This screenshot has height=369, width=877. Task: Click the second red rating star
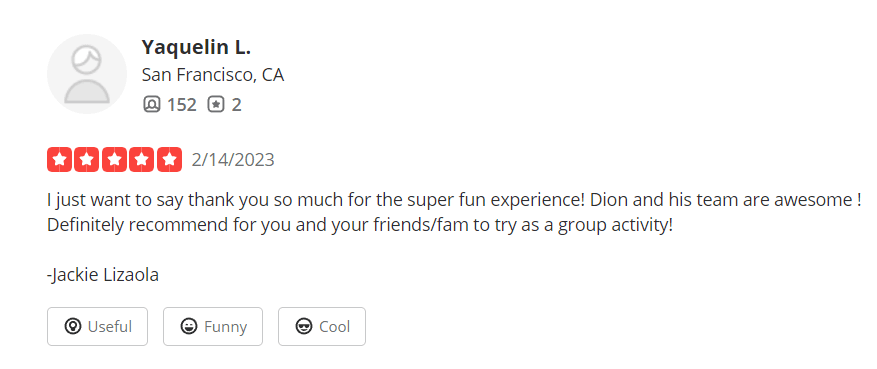pyautogui.click(x=87, y=160)
